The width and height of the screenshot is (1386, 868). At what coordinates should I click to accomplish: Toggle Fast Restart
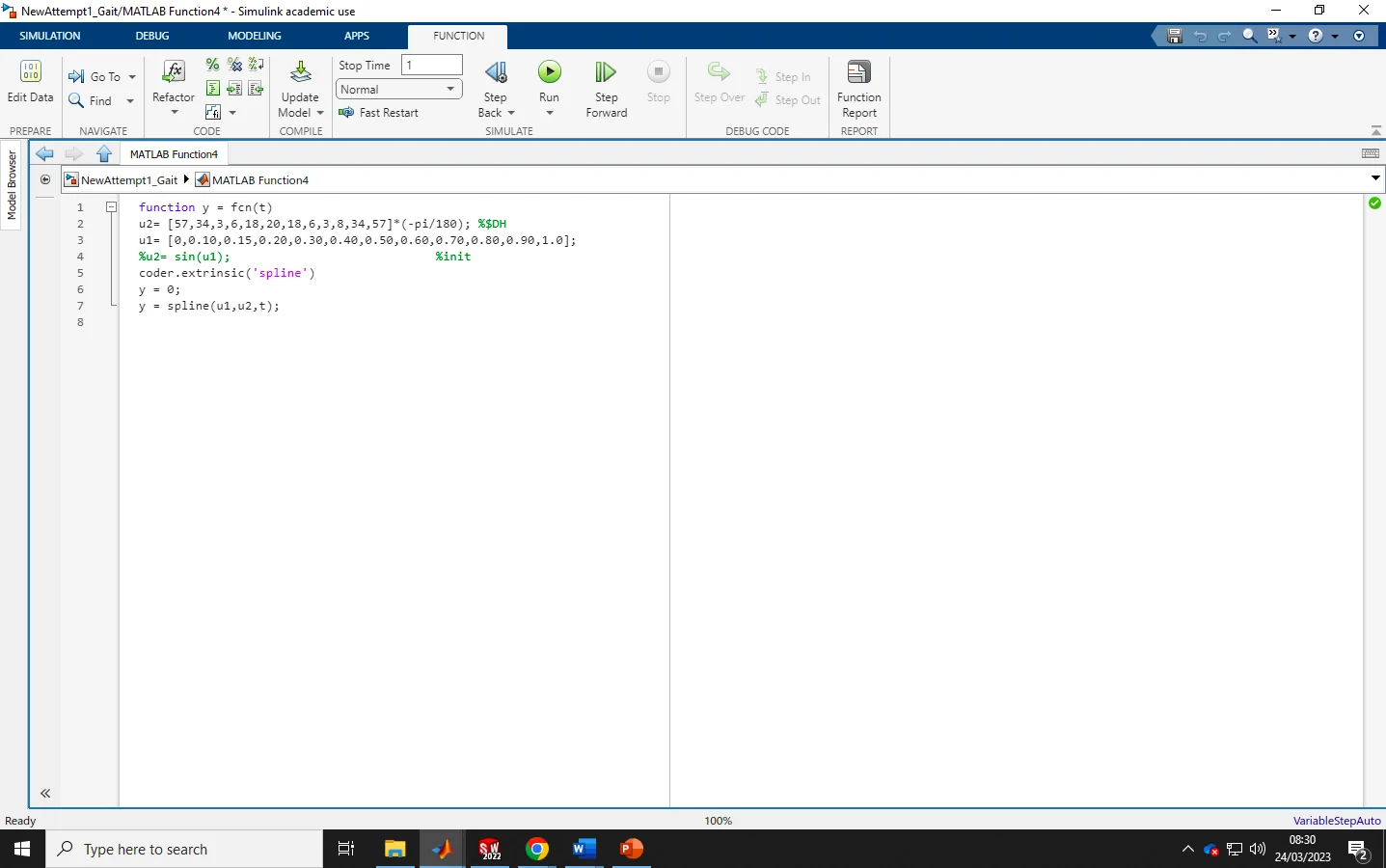pos(379,113)
